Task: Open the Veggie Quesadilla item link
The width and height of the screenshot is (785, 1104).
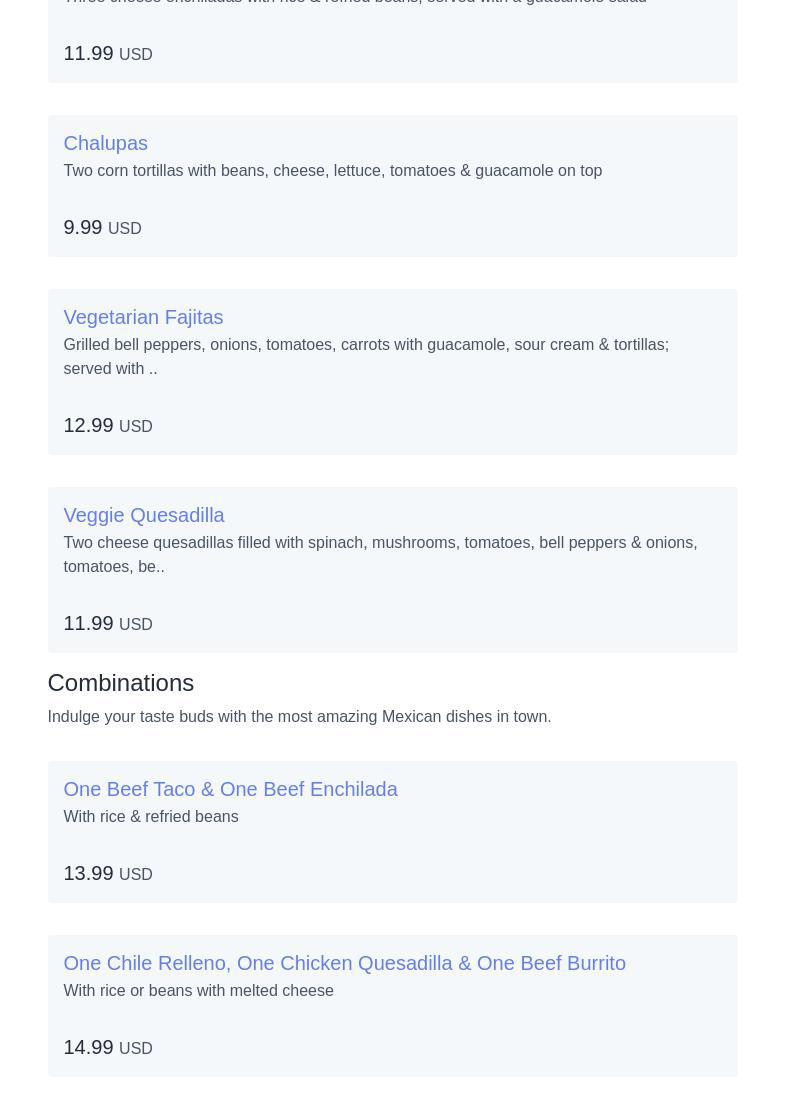Action: click(143, 515)
